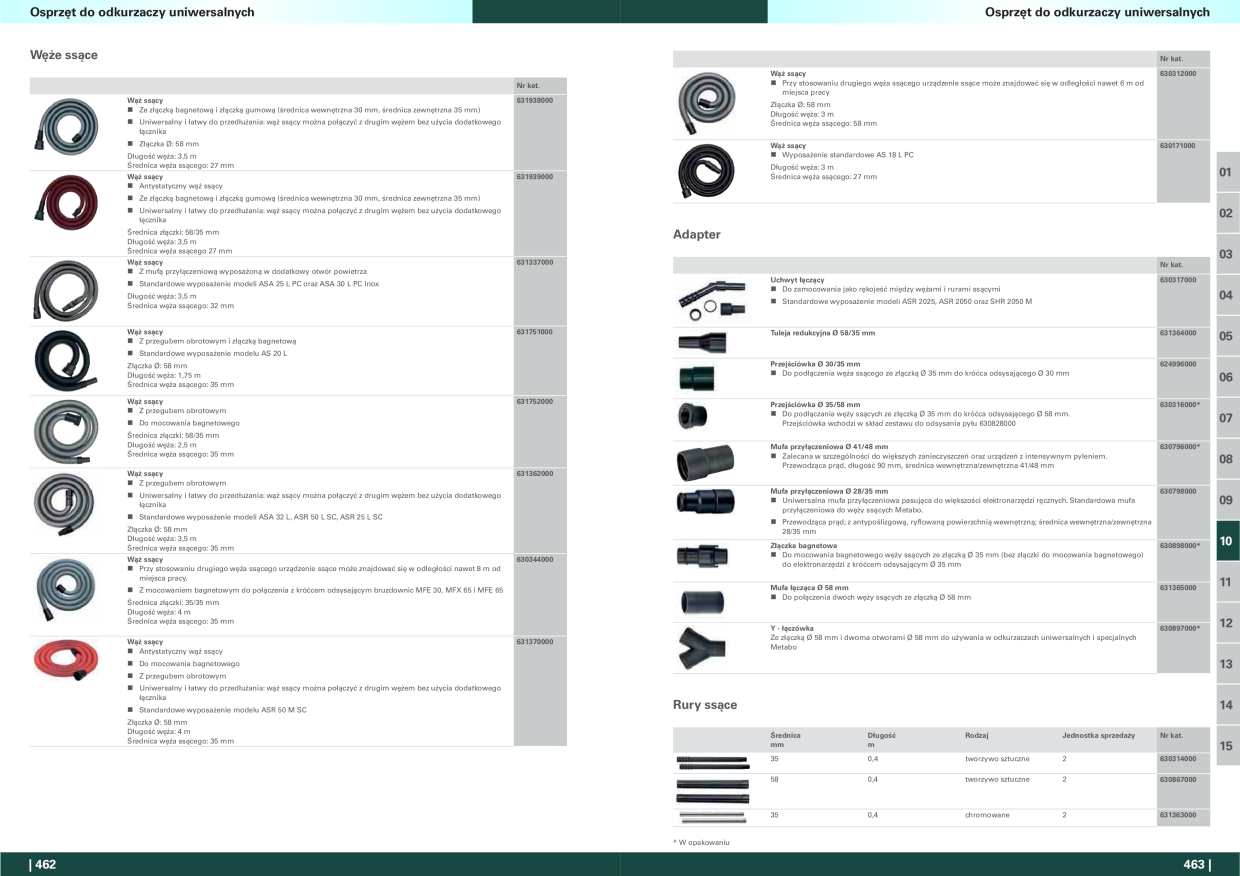
Task: Open chapter tab 05
Action: click(1226, 336)
